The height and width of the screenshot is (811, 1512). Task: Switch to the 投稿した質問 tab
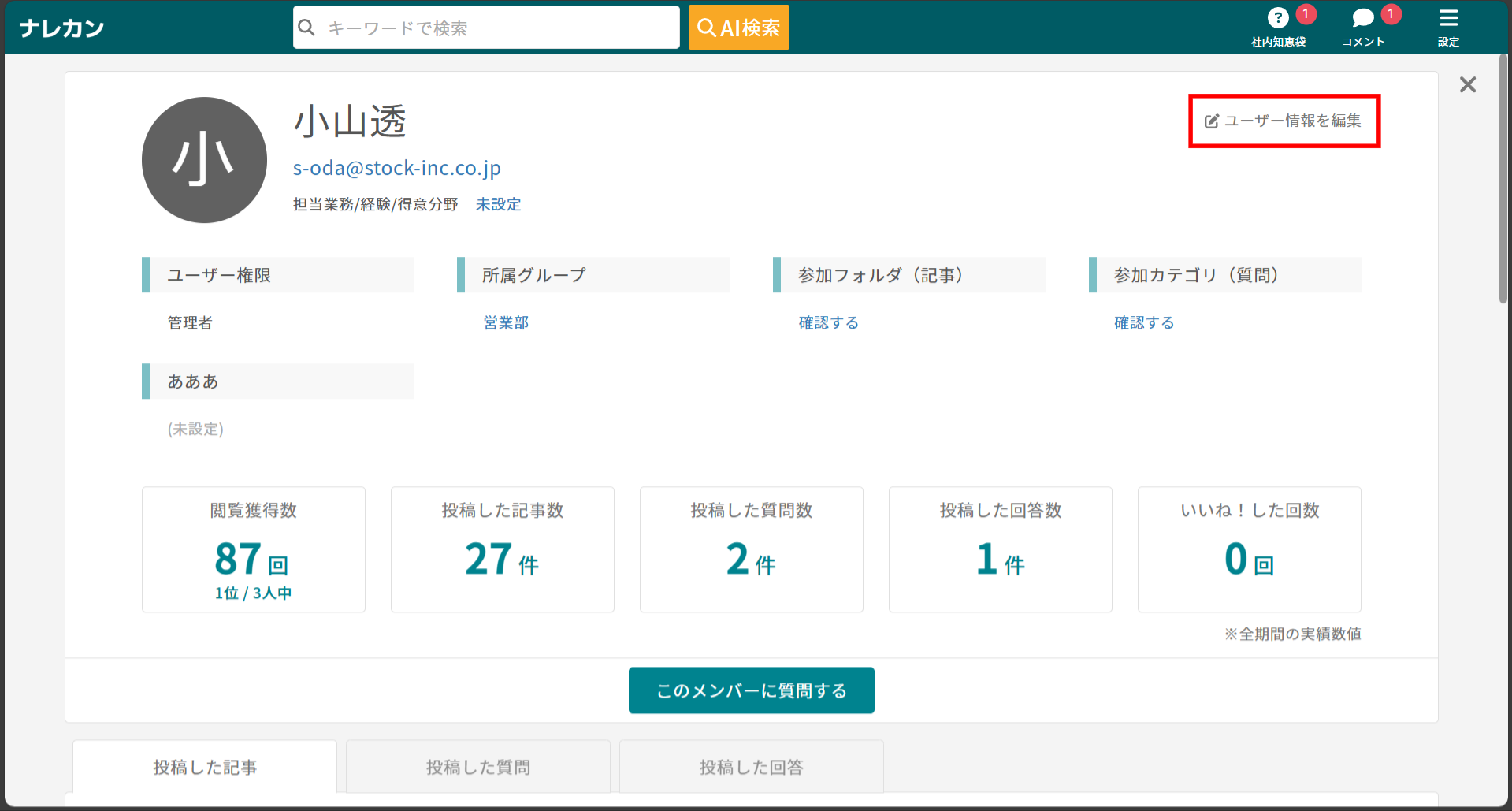point(477,767)
